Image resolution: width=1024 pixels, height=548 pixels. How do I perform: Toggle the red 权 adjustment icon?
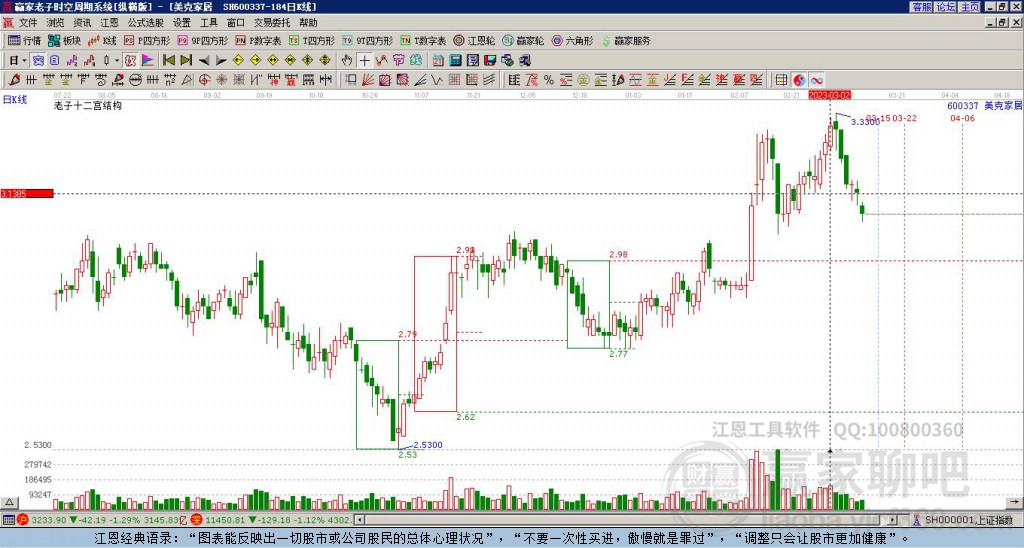(130, 61)
